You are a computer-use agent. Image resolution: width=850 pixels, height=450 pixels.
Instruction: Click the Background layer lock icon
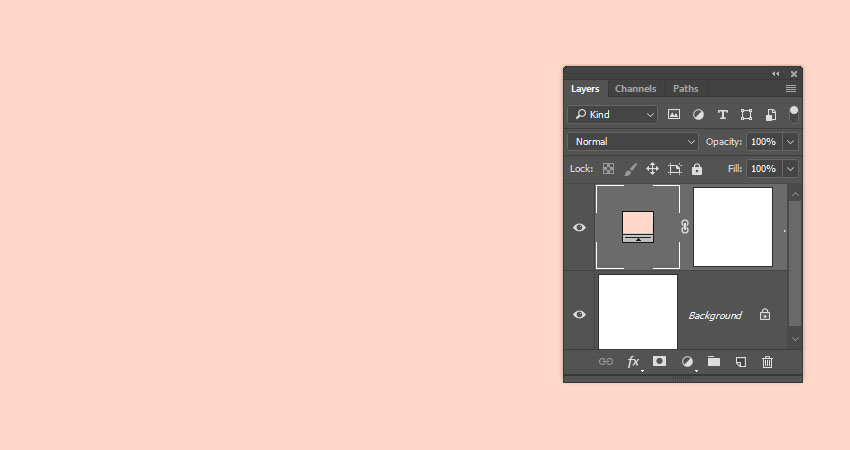pyautogui.click(x=765, y=314)
